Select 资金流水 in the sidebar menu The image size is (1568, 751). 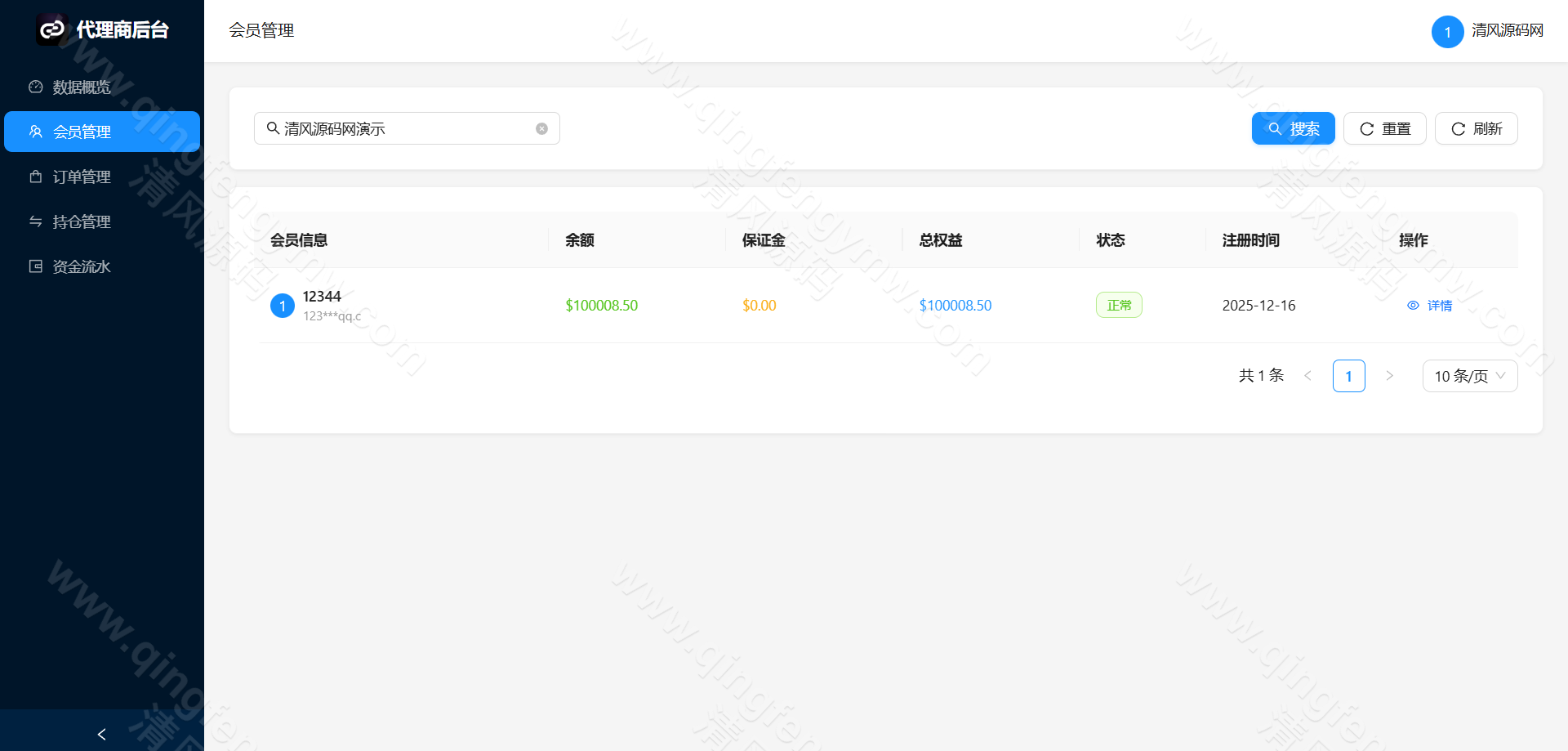[x=82, y=266]
